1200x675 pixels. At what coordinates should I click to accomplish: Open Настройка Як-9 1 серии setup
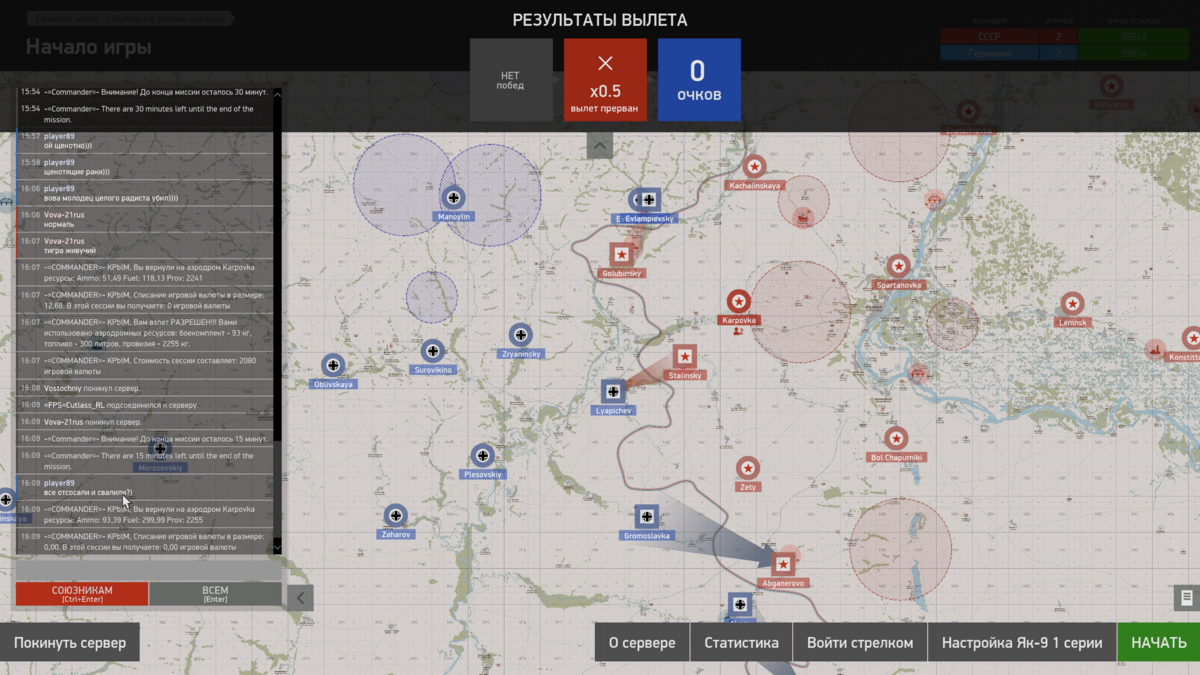(x=1022, y=643)
